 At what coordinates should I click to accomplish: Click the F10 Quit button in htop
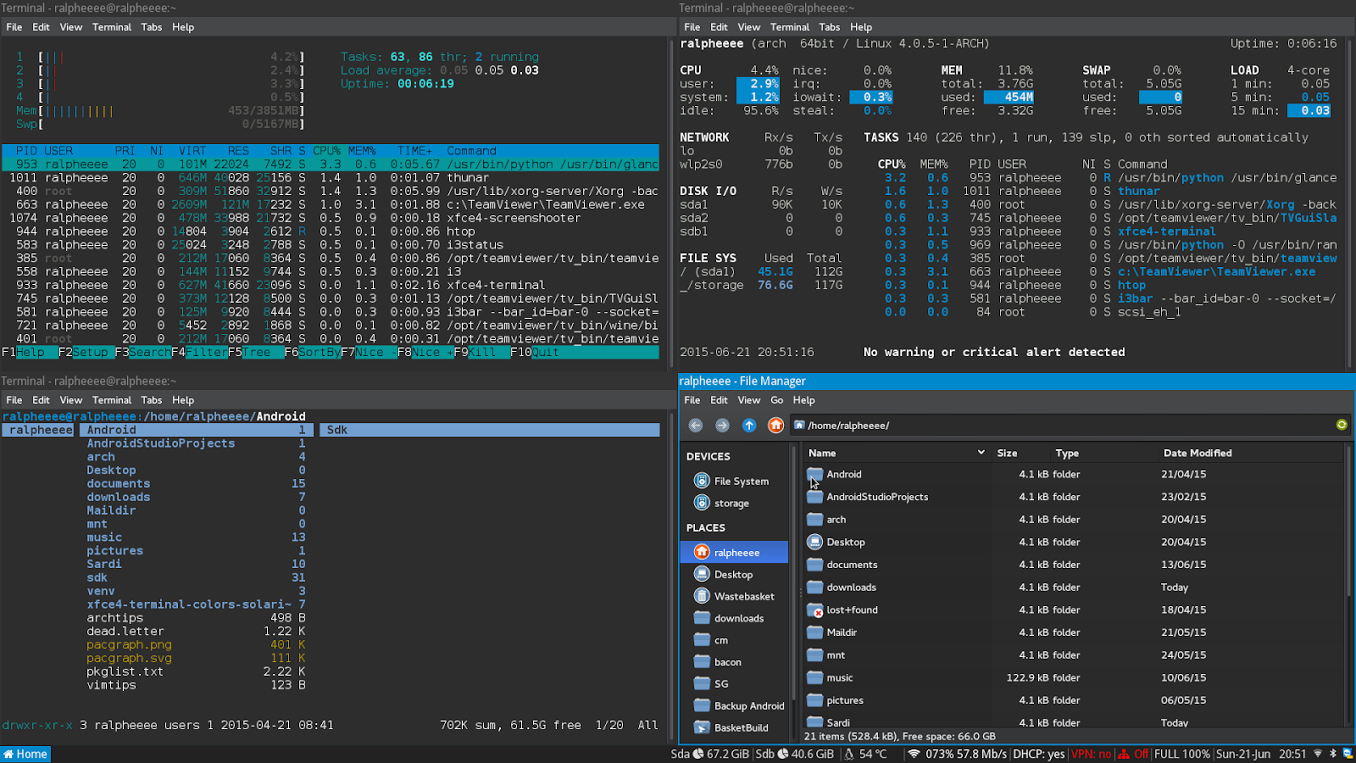coord(536,352)
